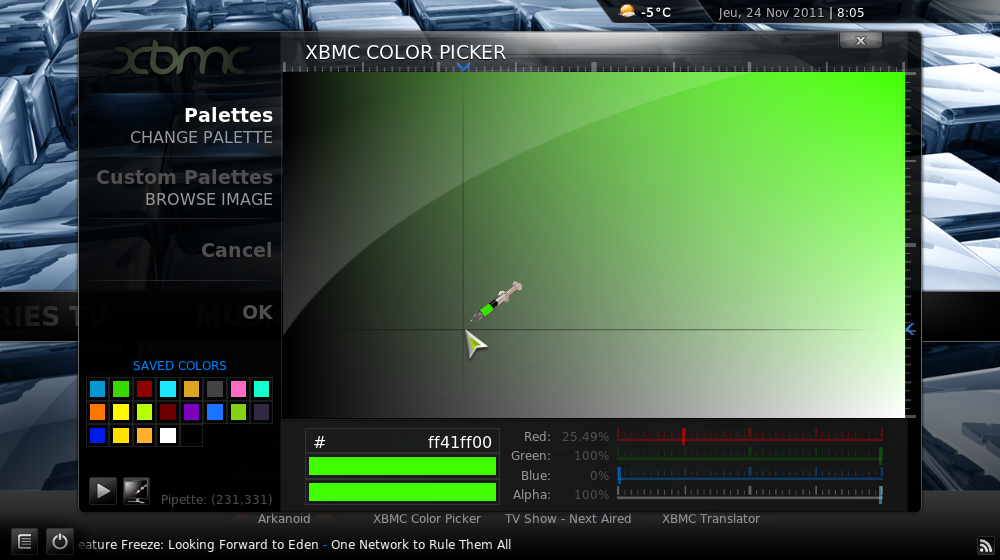The height and width of the screenshot is (560, 1000).
Task: Click the hex color field ff41ff00
Action: [x=402, y=442]
